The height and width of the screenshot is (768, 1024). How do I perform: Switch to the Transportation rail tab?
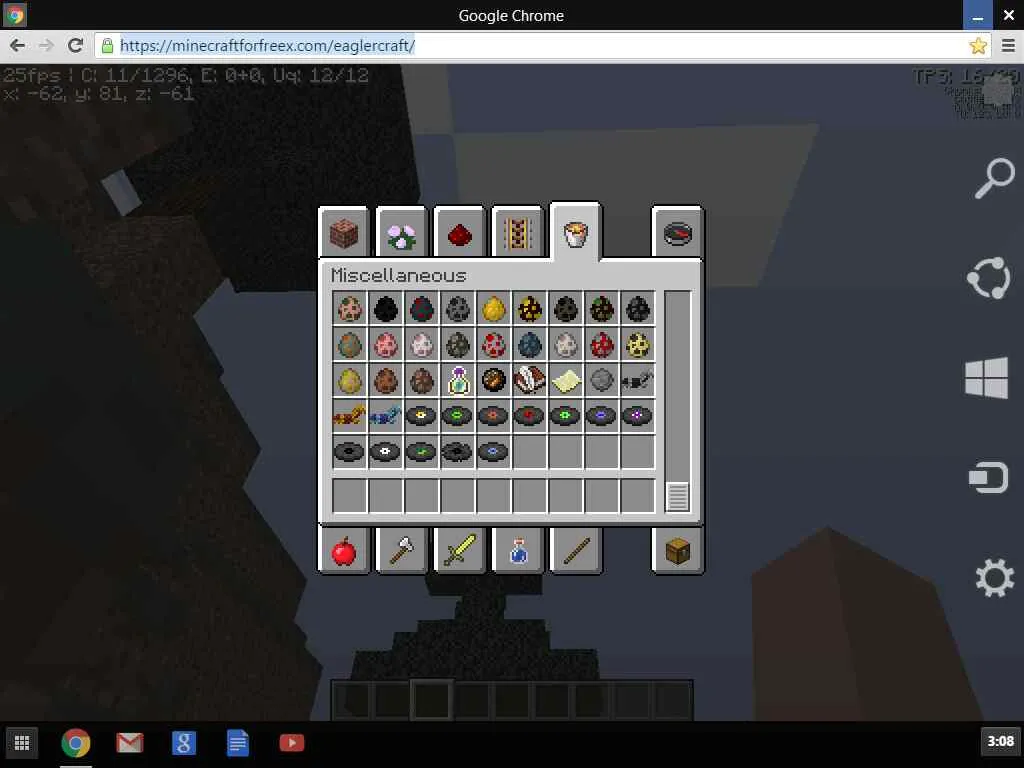[x=517, y=233]
